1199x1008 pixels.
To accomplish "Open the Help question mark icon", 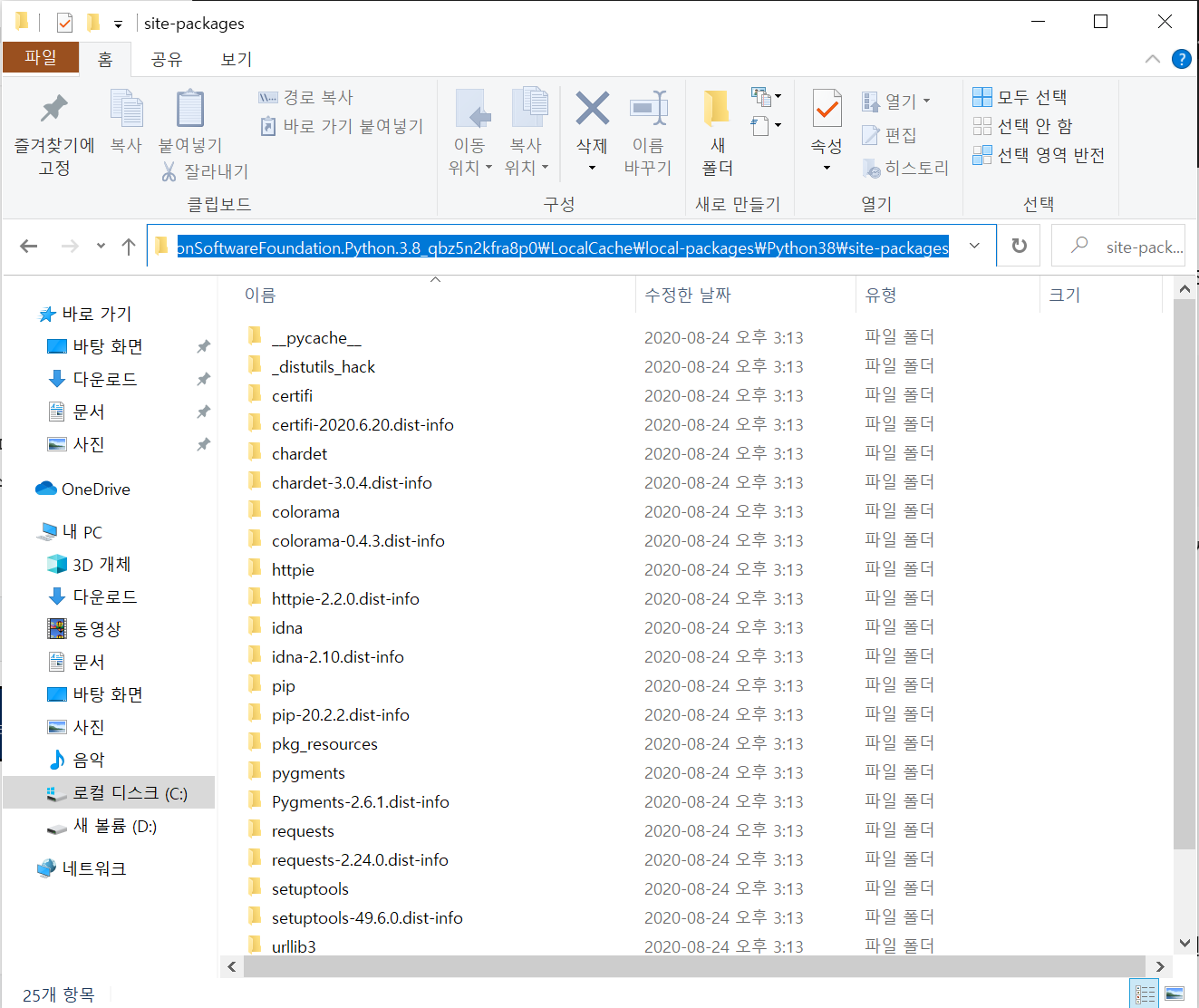I will point(1182,59).
